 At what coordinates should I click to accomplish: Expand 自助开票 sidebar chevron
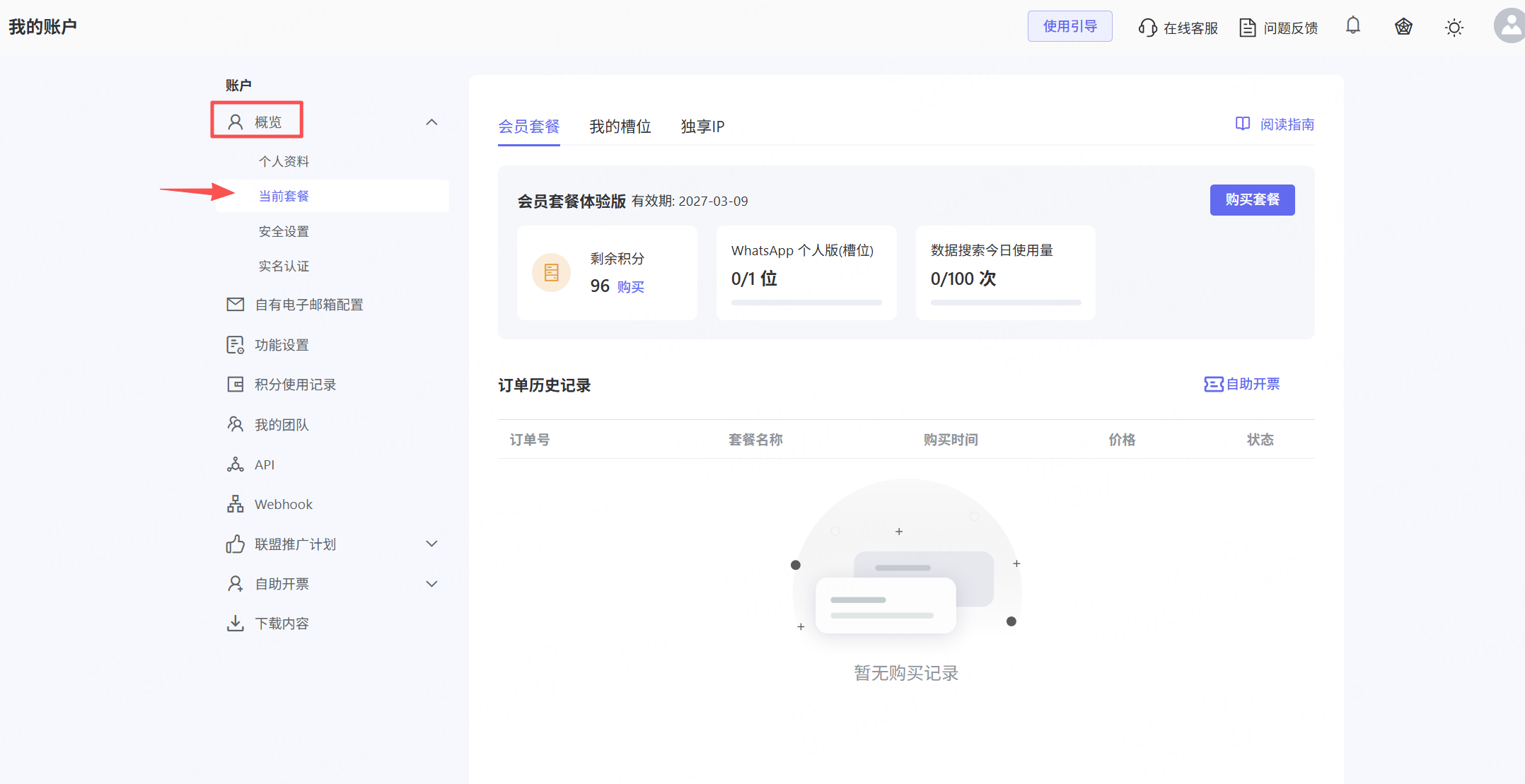pyautogui.click(x=431, y=584)
